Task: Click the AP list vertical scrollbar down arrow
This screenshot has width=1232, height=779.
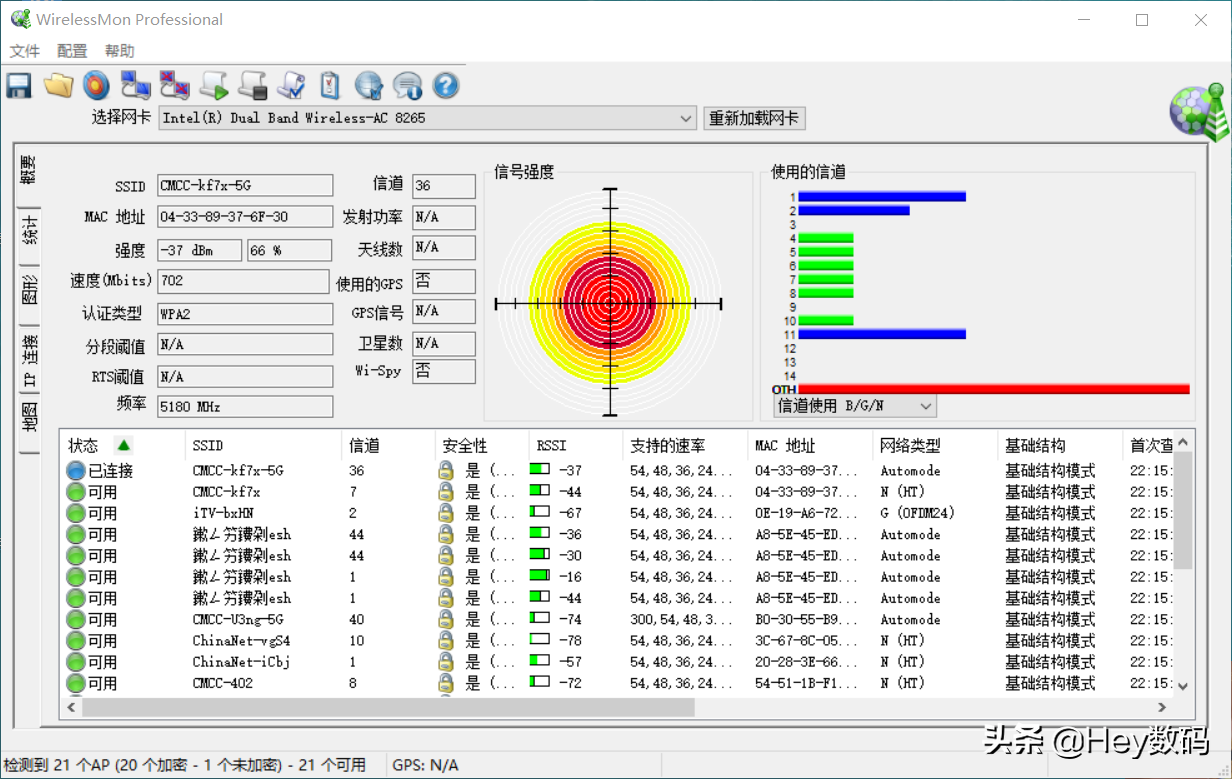Action: click(x=1183, y=686)
